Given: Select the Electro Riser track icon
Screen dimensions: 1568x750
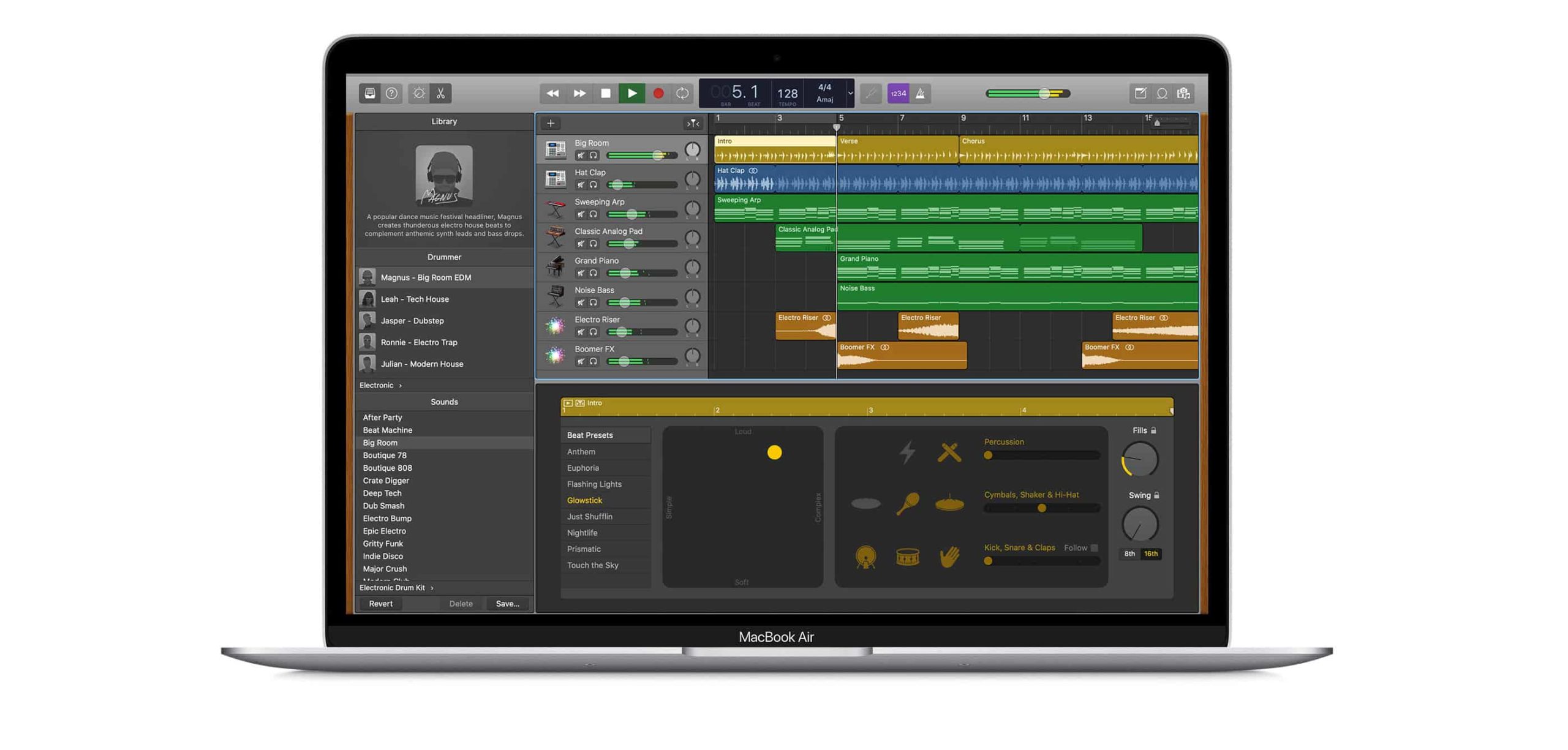Looking at the screenshot, I should click(x=556, y=325).
